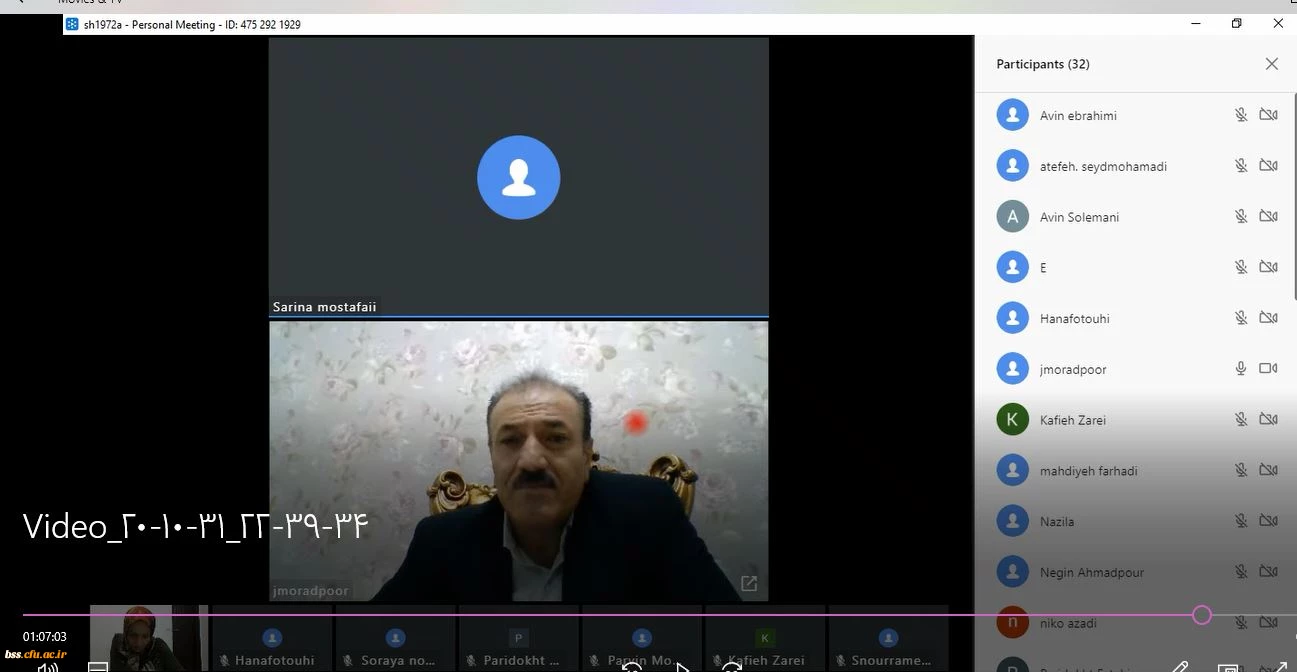Viewport: 1297px width, 672px height.
Task: Click jmoradpoor's active microphone icon
Action: (1240, 369)
